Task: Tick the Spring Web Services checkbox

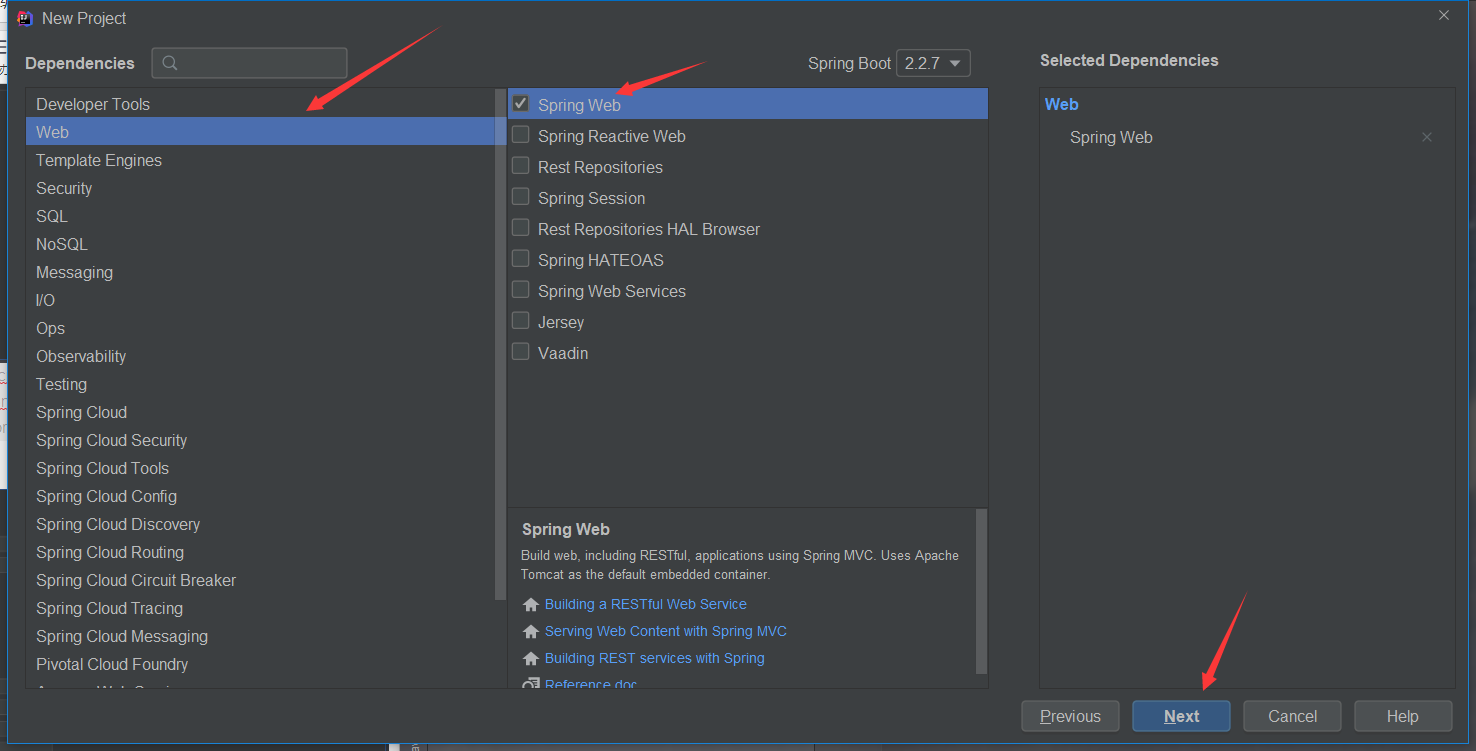Action: 521,289
